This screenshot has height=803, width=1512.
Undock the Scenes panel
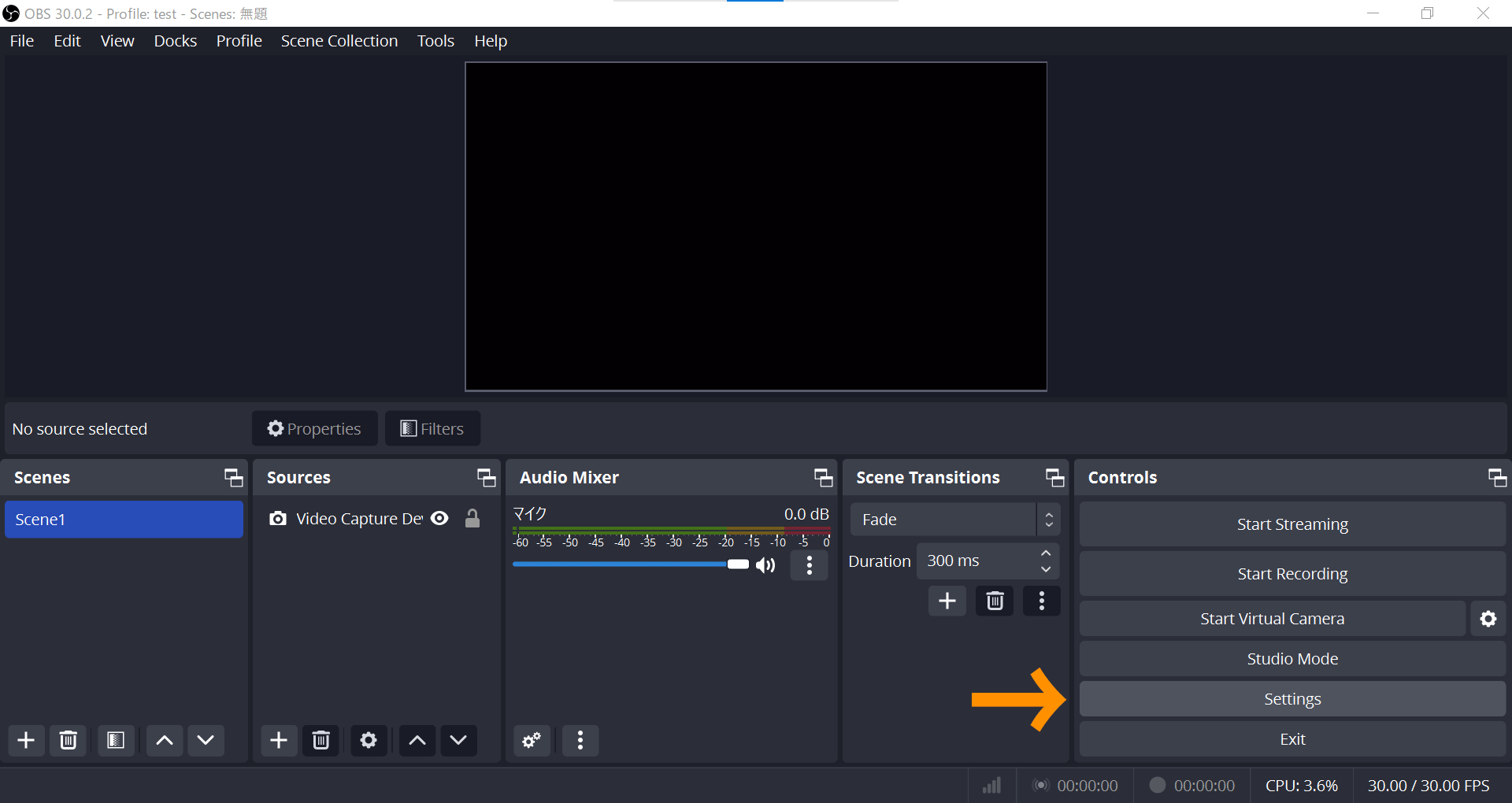tap(234, 477)
